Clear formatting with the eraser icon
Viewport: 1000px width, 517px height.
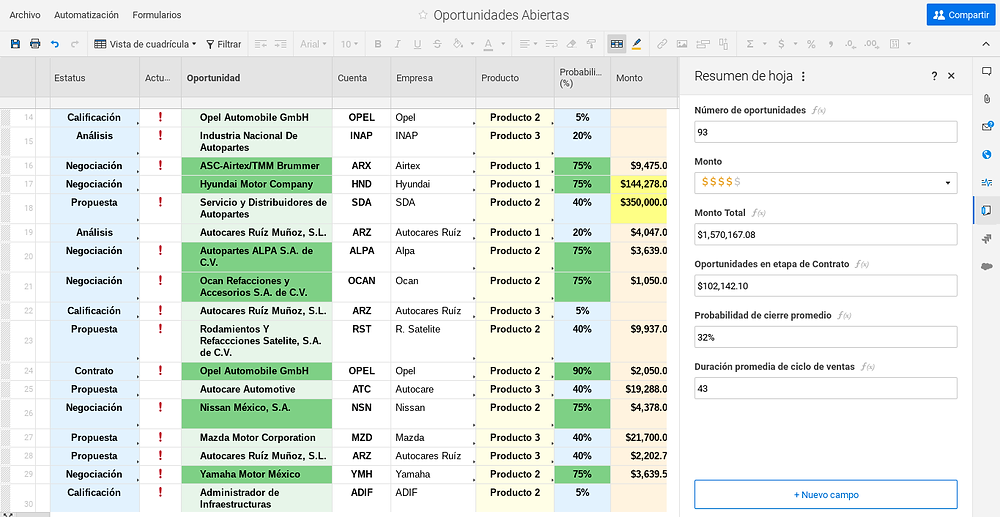click(571, 44)
